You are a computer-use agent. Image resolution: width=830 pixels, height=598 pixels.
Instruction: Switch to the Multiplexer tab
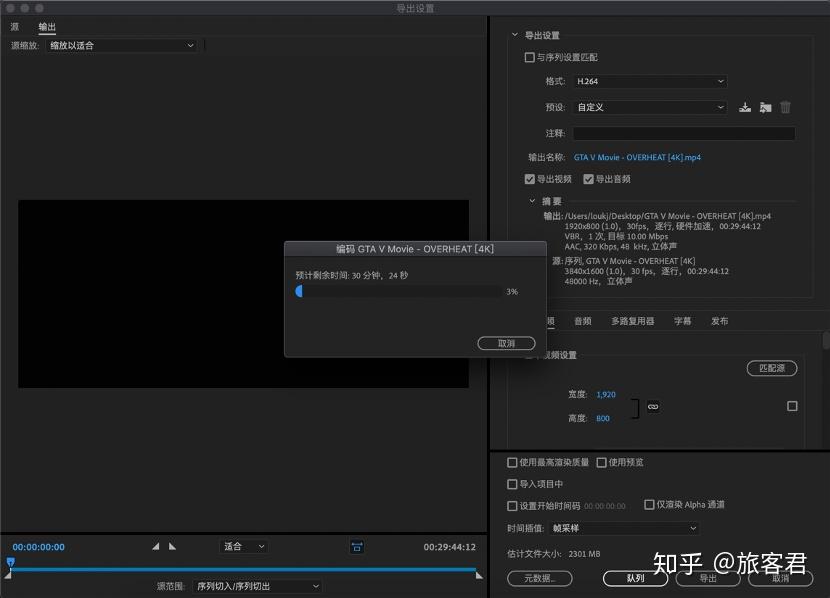pyautogui.click(x=633, y=321)
